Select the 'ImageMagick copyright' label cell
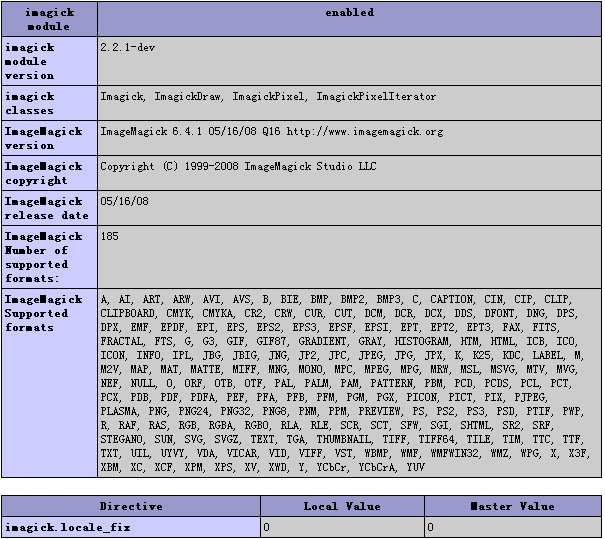Image resolution: width=605 pixels, height=539 pixels. [49, 173]
